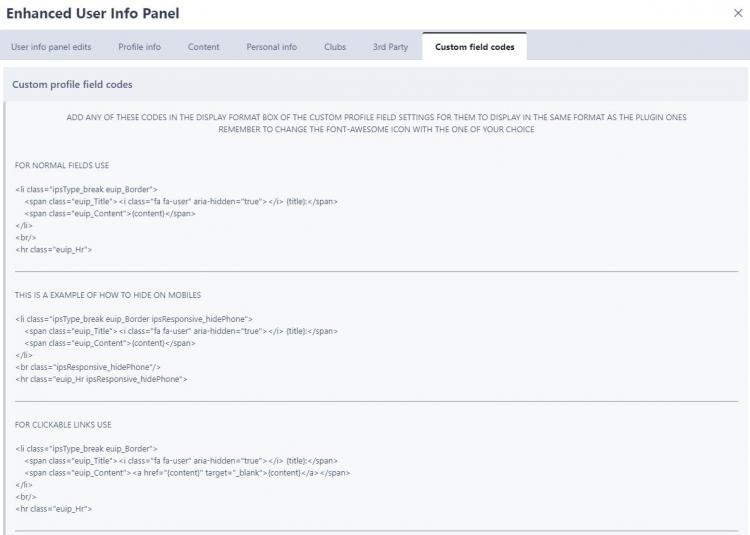750x535 pixels.
Task: Click the Enhanced User Info Panel title
Action: coord(93,14)
